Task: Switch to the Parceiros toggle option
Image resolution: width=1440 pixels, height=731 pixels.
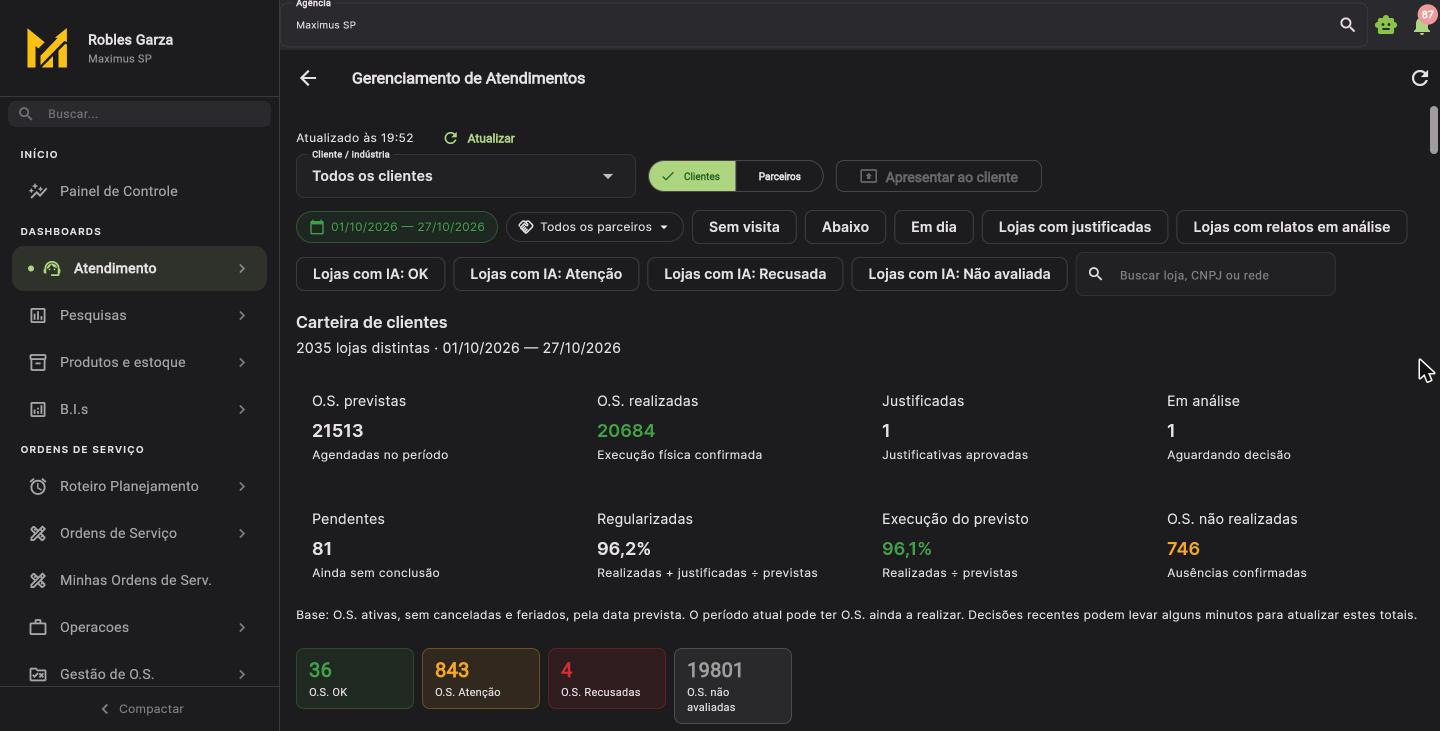Action: (779, 176)
